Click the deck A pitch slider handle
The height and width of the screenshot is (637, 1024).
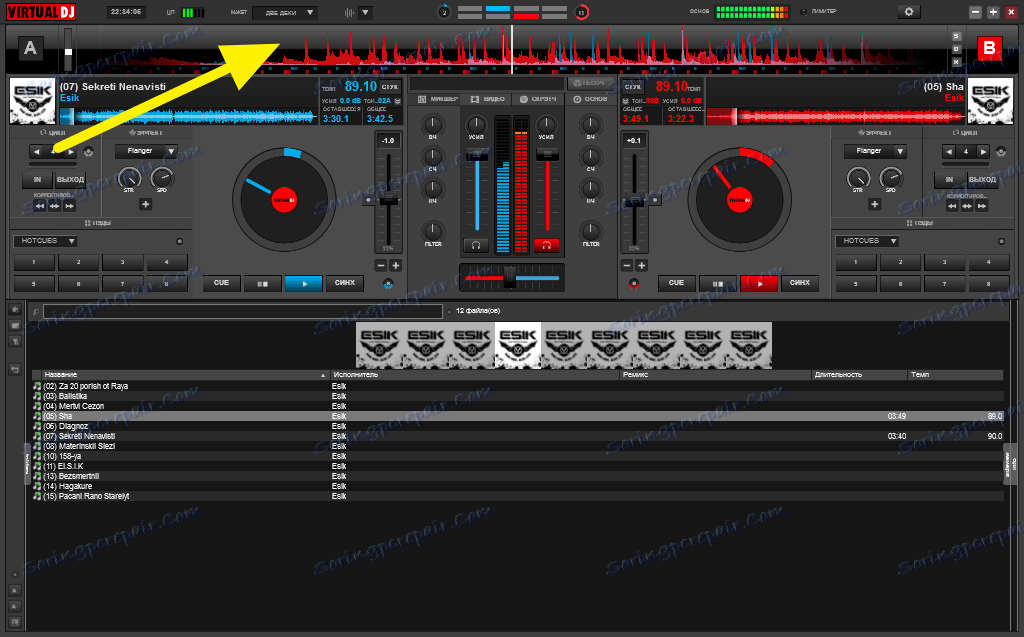[389, 200]
